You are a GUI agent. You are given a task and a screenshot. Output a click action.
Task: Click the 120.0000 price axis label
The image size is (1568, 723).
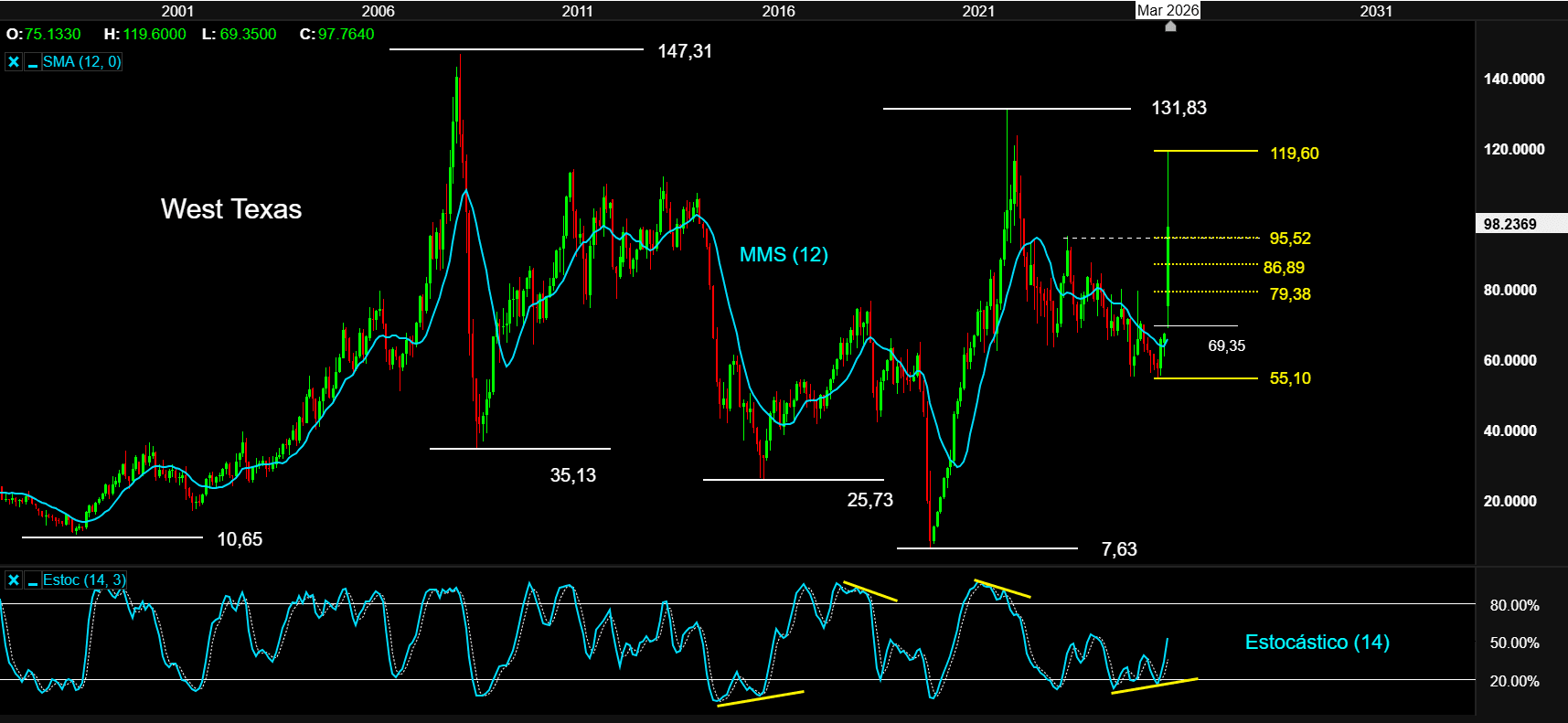(x=1514, y=149)
